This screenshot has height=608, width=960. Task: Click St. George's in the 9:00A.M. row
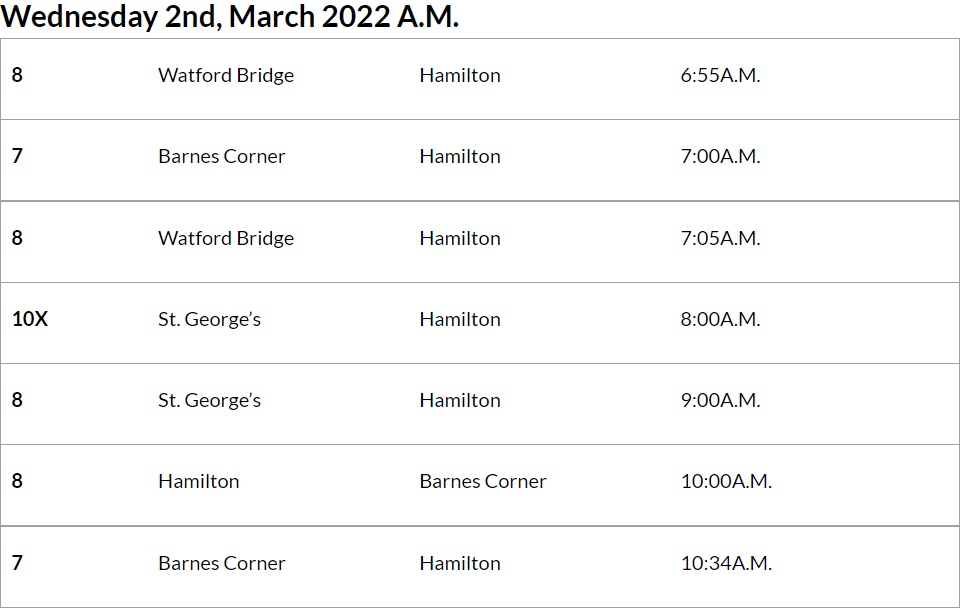click(209, 401)
